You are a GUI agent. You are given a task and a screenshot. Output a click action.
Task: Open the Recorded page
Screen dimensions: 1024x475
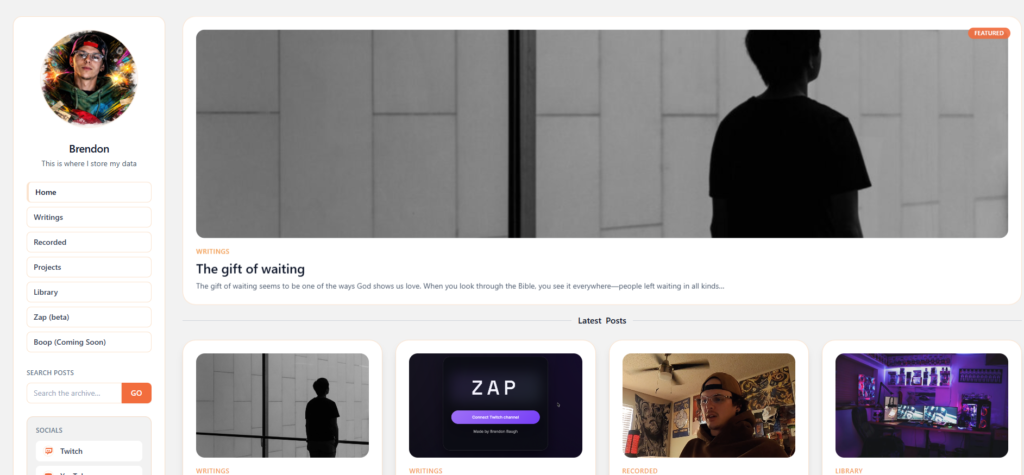coord(89,242)
